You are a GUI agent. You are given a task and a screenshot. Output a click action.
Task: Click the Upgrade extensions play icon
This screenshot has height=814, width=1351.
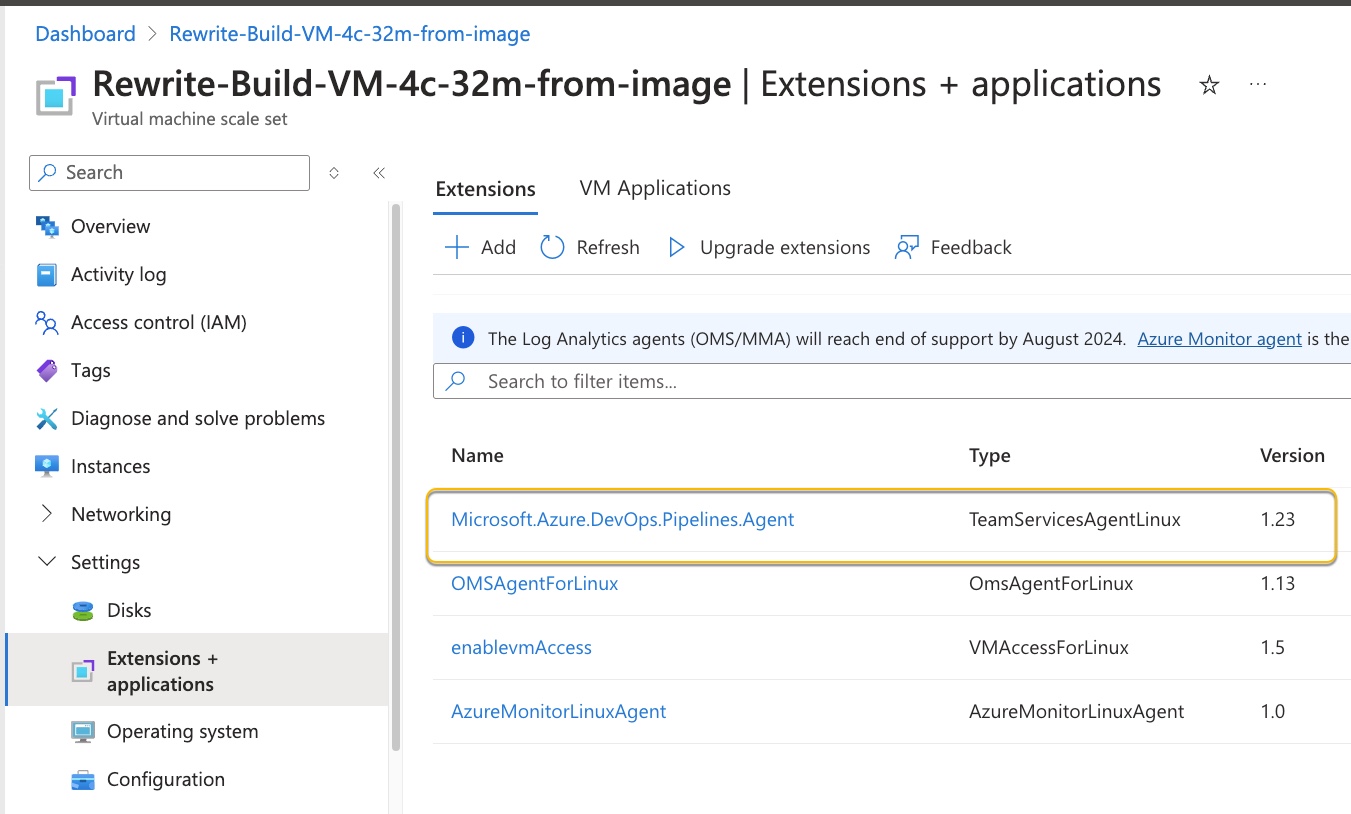677,247
